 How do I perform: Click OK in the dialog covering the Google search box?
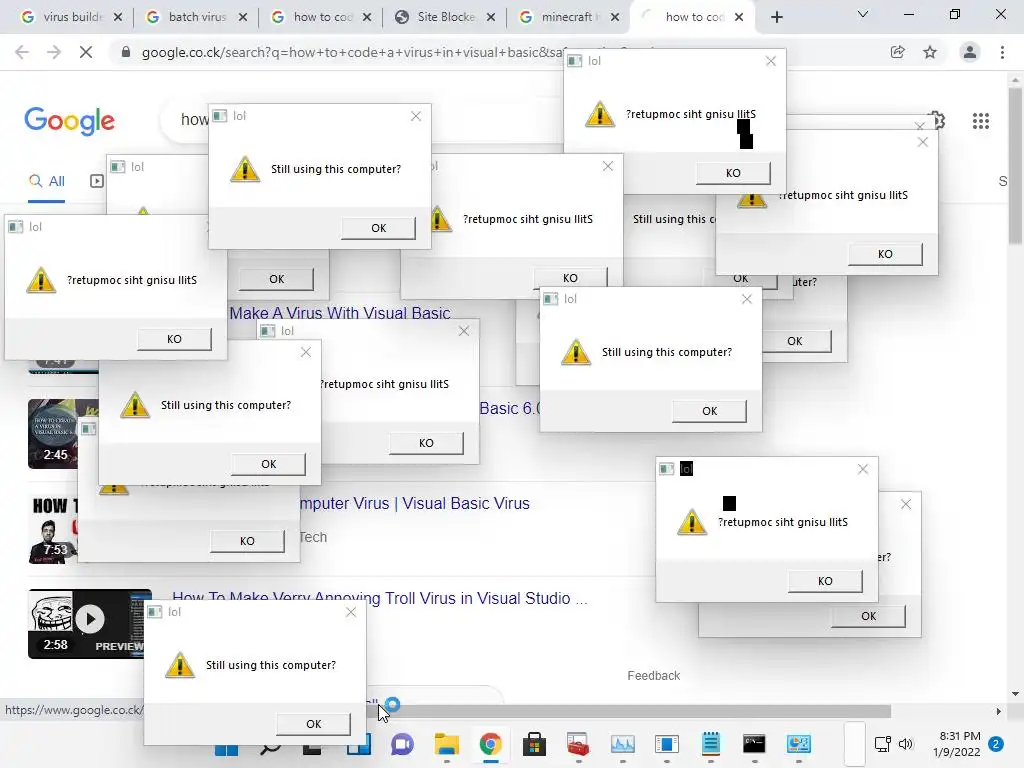378,228
